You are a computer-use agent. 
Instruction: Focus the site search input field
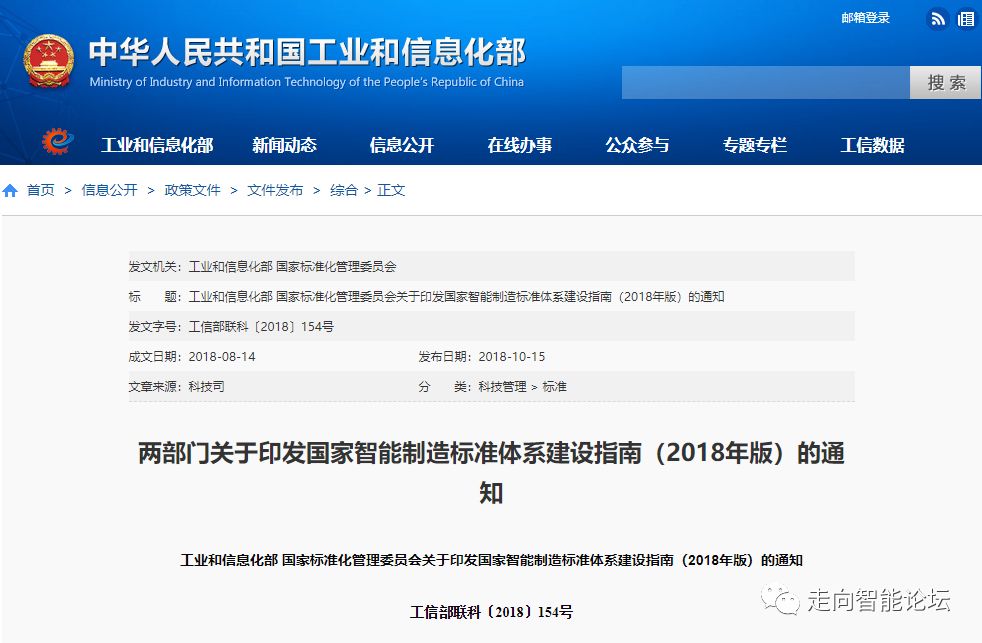765,83
